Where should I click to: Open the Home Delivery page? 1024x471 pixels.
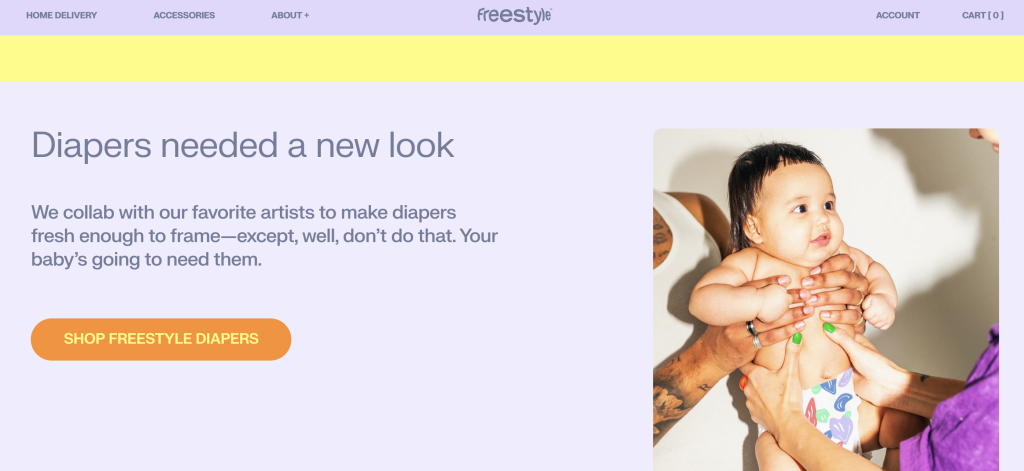click(62, 15)
